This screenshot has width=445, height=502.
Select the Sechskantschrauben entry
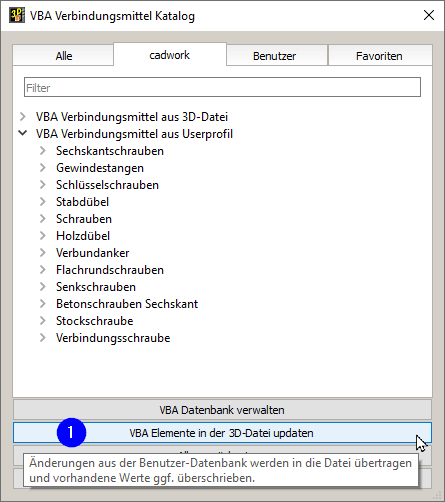[x=110, y=151]
